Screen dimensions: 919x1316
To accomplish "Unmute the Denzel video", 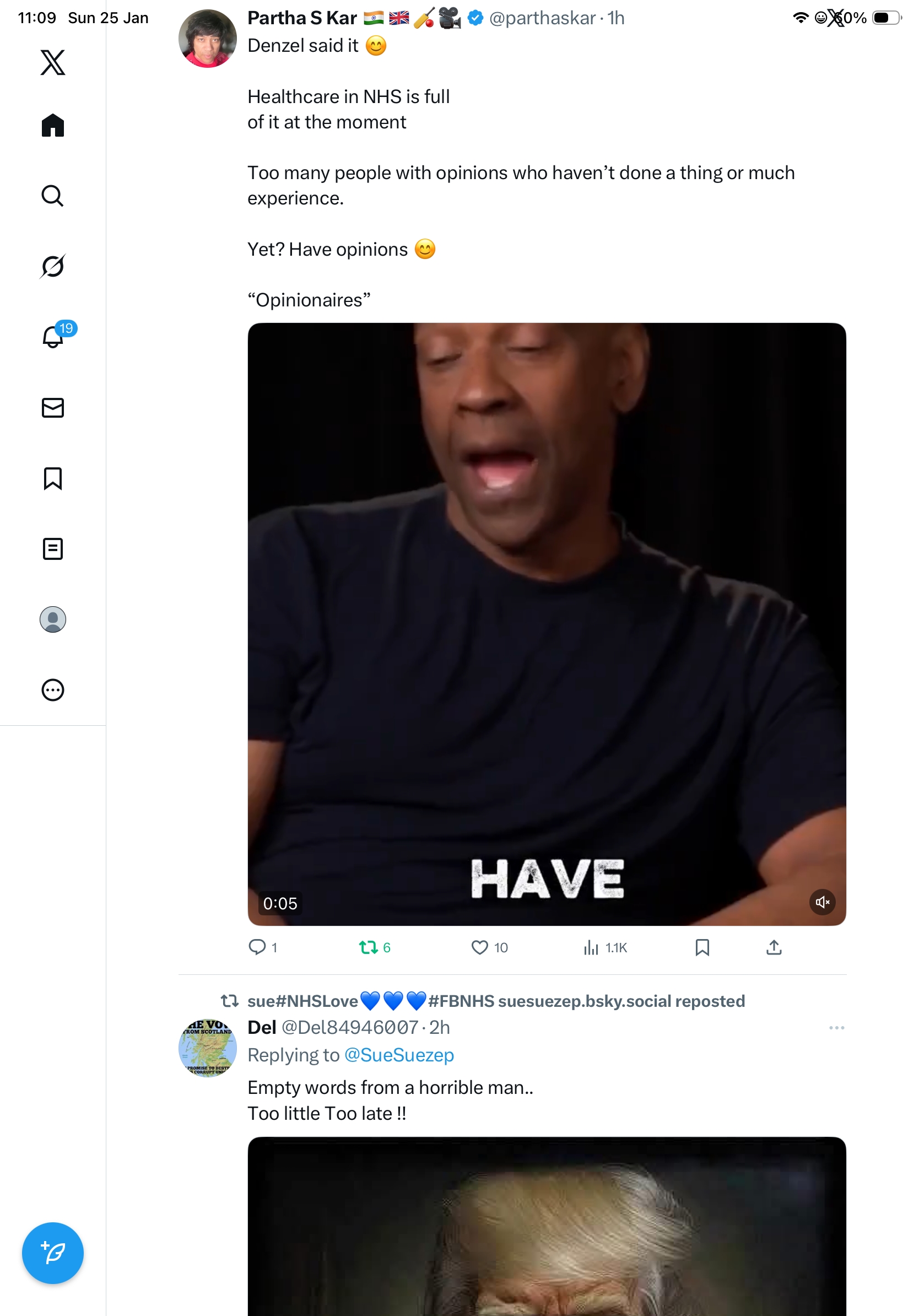I will pos(821,902).
